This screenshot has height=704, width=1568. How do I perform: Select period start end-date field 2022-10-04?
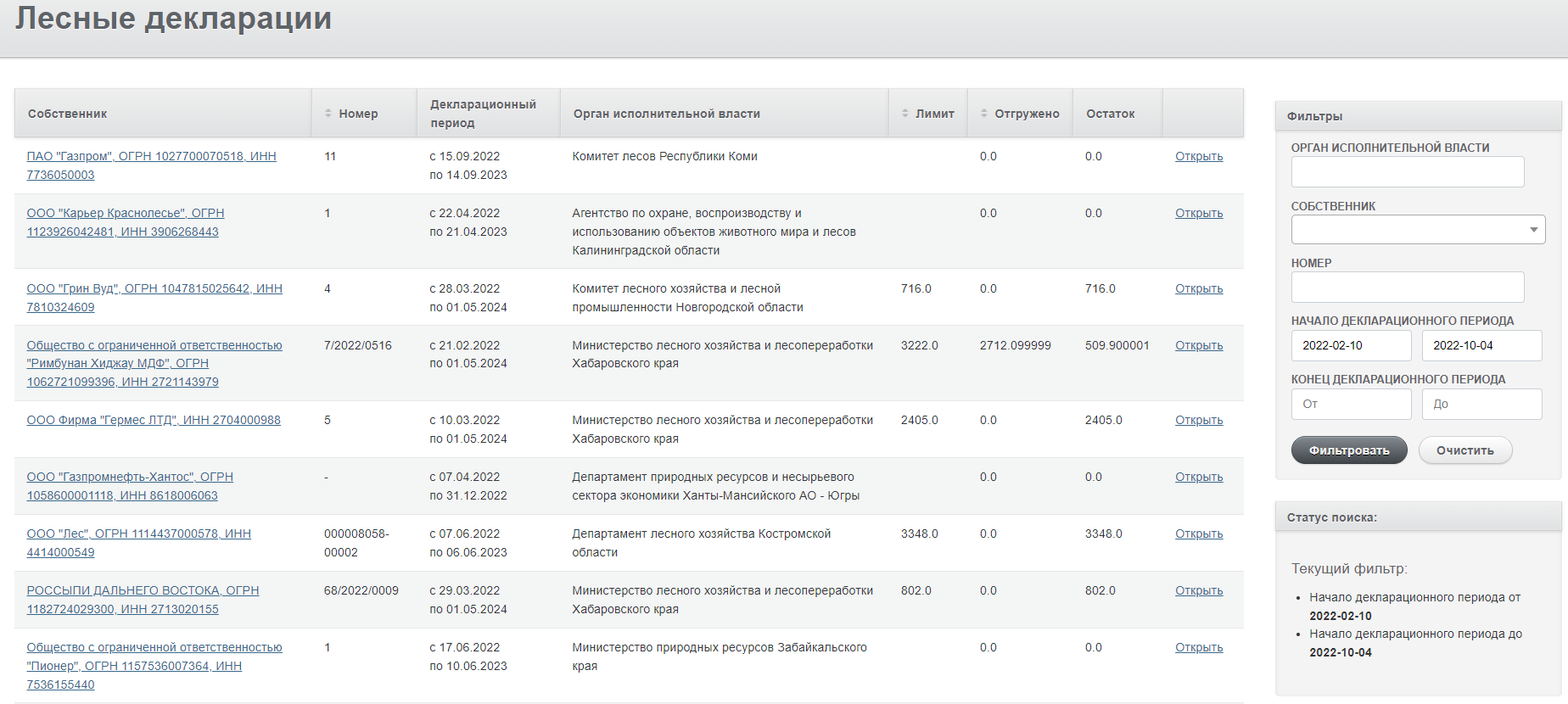1482,346
